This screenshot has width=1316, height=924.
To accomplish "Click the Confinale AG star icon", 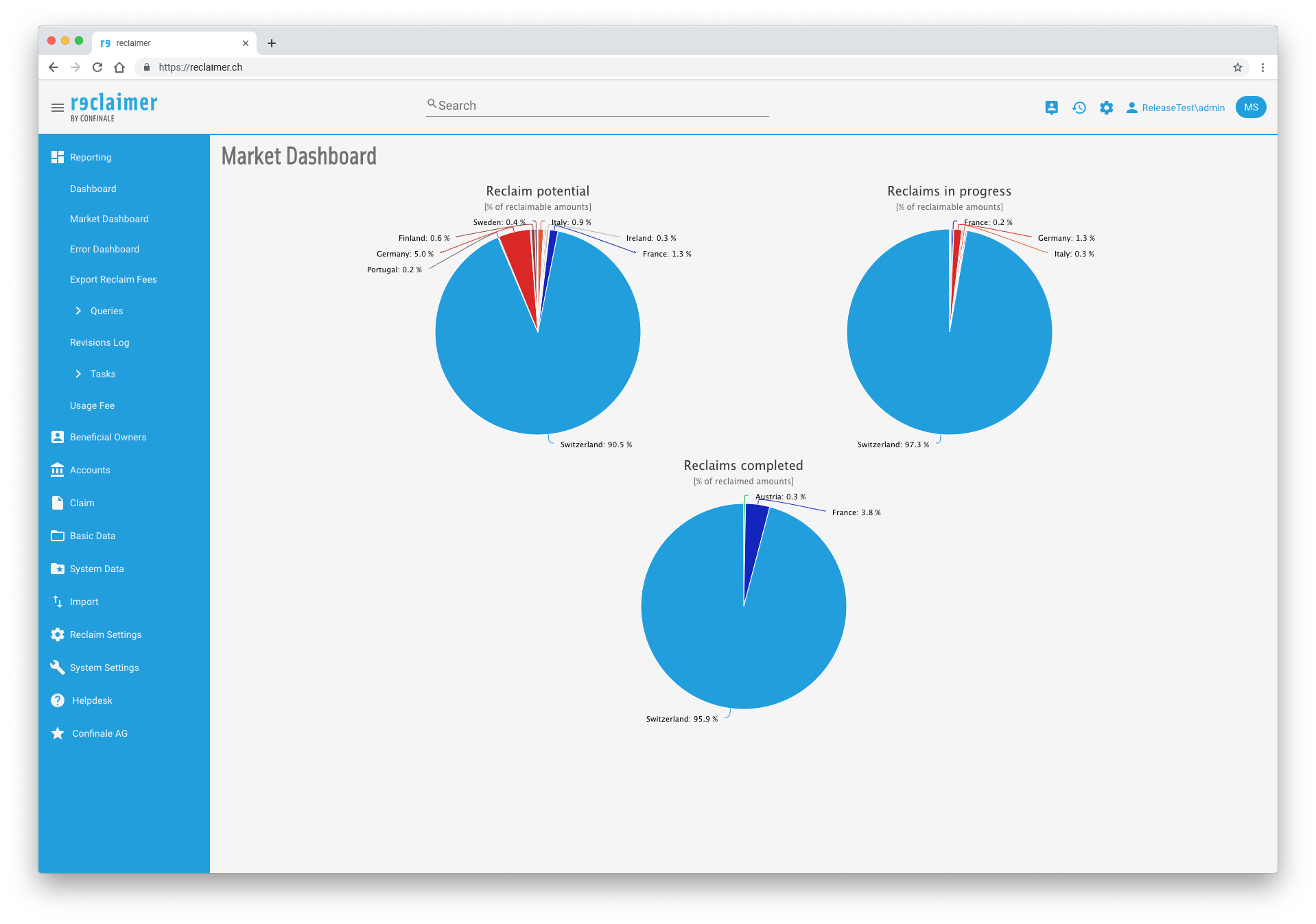I will pos(58,733).
